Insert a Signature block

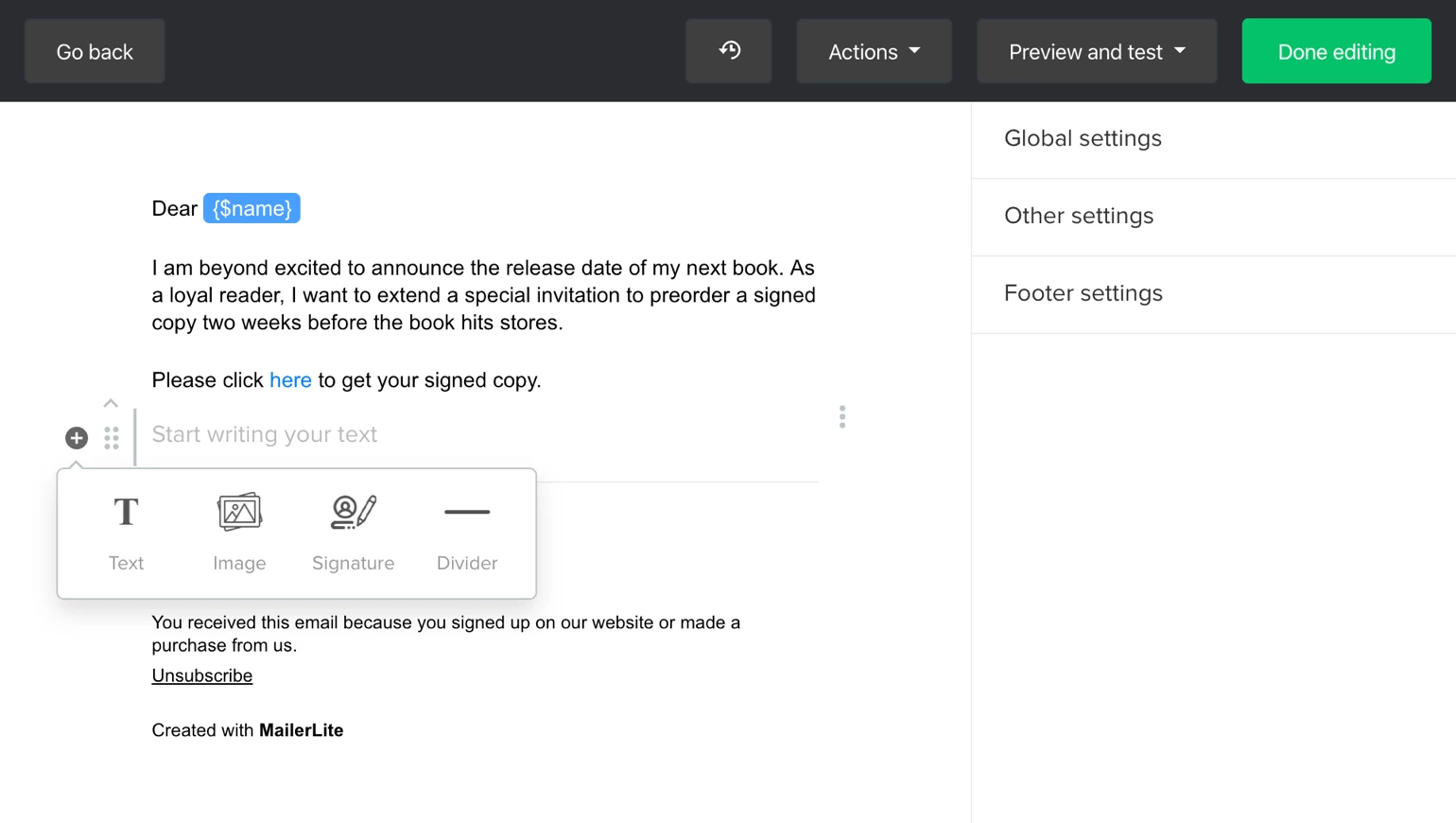pyautogui.click(x=353, y=533)
